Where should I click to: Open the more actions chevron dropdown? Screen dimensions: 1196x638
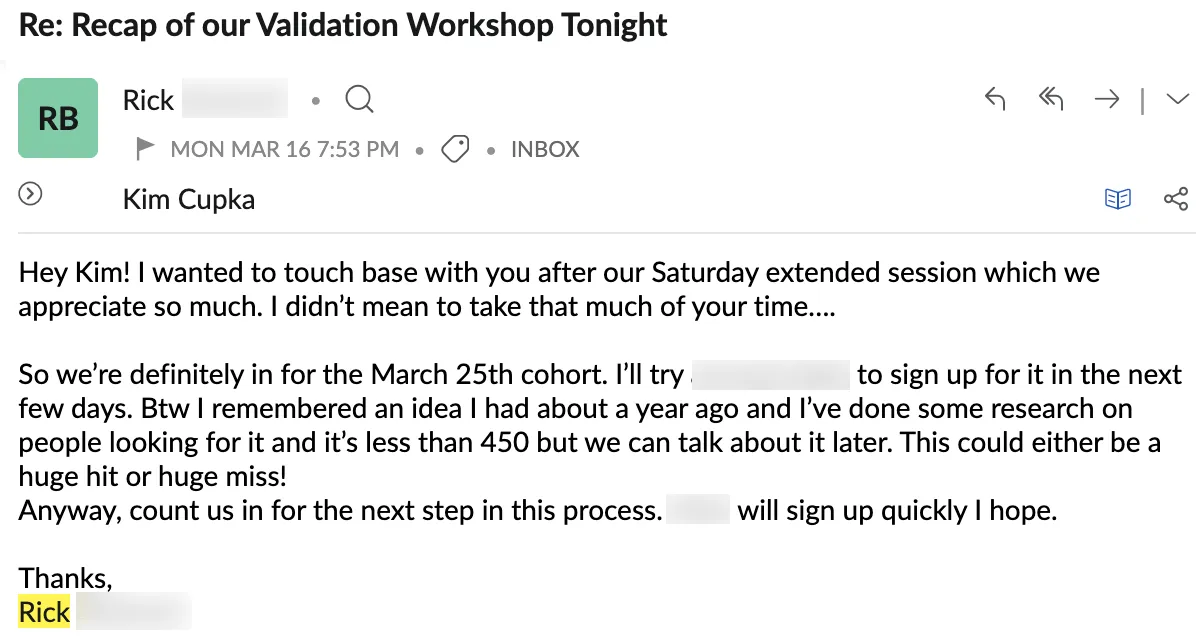coord(1177,99)
